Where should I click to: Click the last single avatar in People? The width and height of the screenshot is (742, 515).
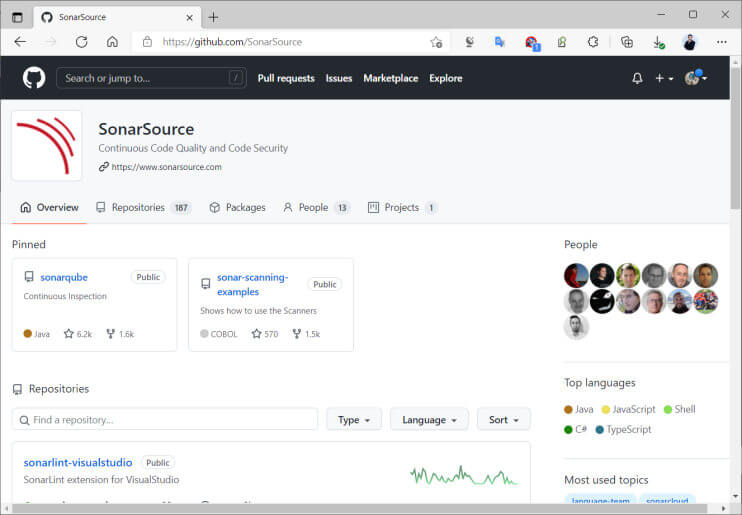(576, 327)
